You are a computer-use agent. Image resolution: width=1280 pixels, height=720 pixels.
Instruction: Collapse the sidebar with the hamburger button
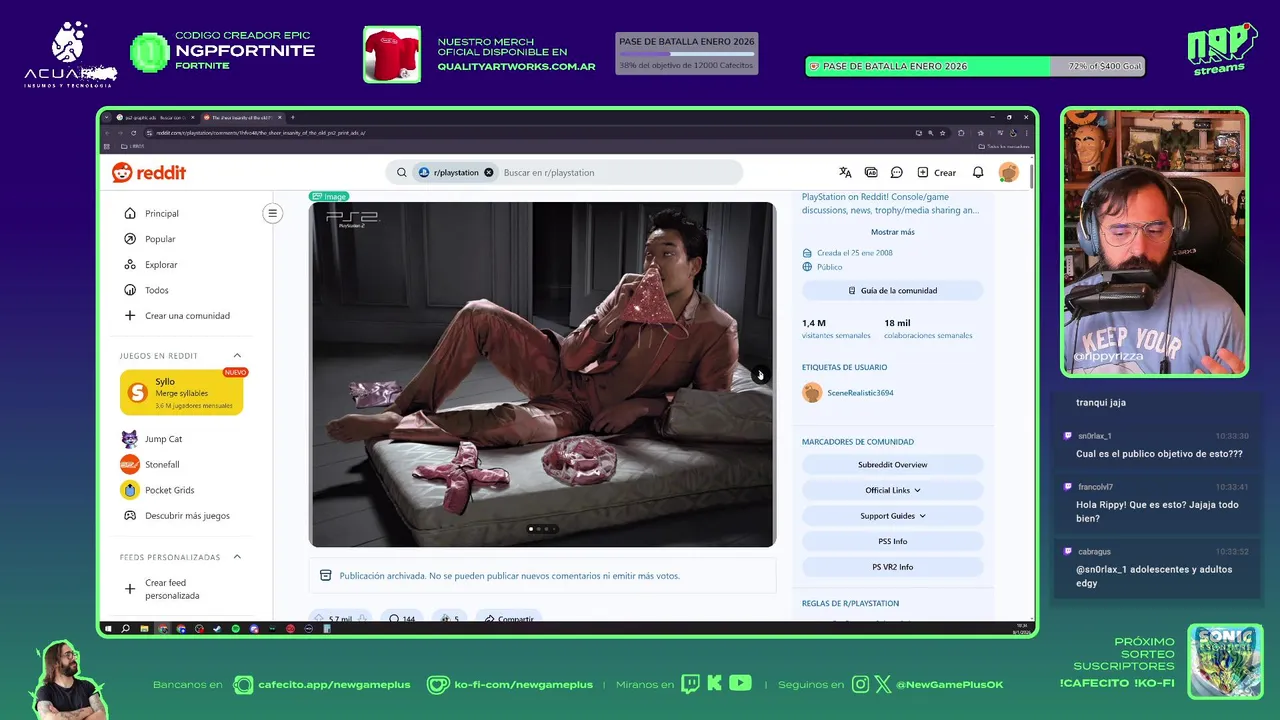tap(272, 213)
